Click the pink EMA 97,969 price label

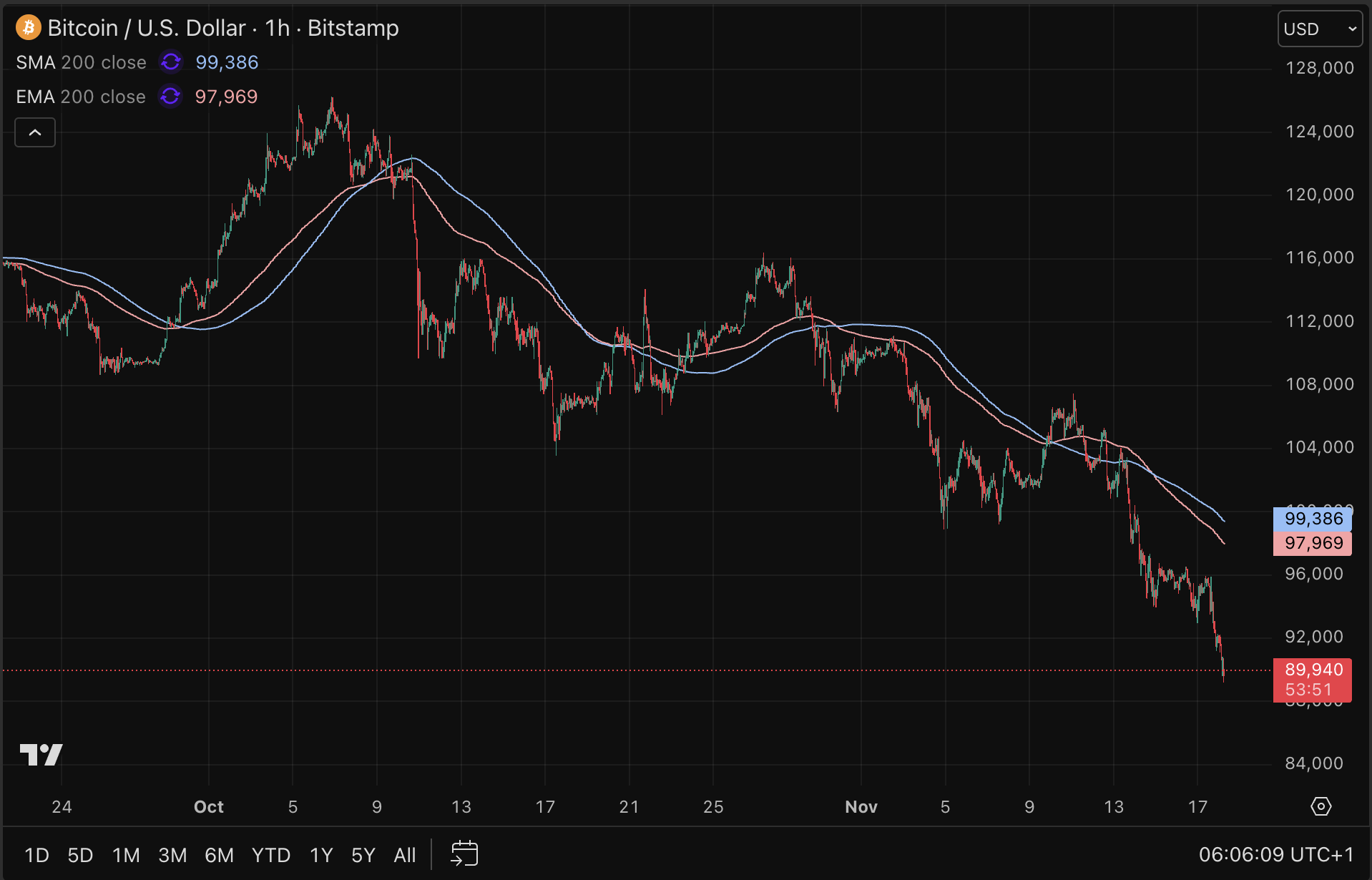pos(1312,543)
